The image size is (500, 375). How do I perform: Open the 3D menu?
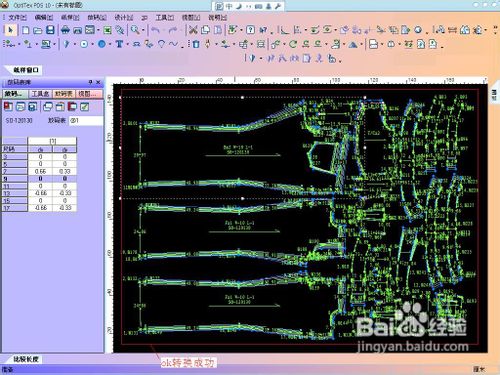[144, 18]
